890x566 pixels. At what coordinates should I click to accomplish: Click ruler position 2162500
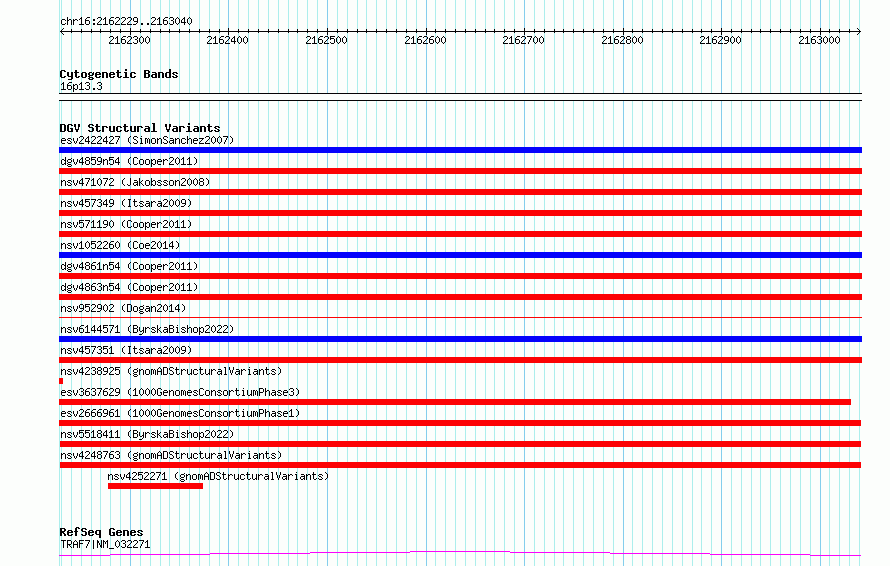coord(326,40)
